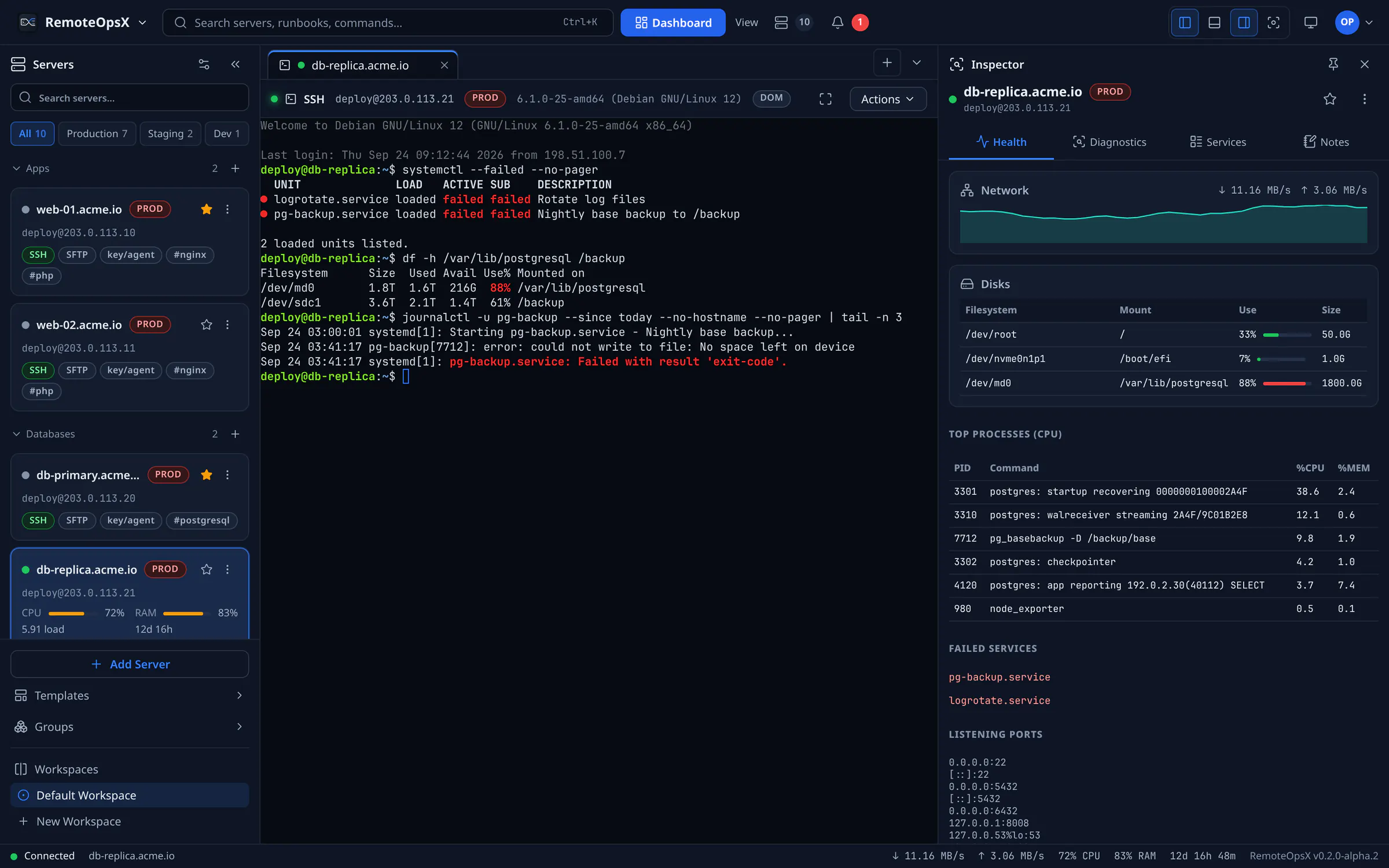Click the CPU usage bar on db-replica card
Viewport: 1389px width, 868px height.
[x=74, y=613]
